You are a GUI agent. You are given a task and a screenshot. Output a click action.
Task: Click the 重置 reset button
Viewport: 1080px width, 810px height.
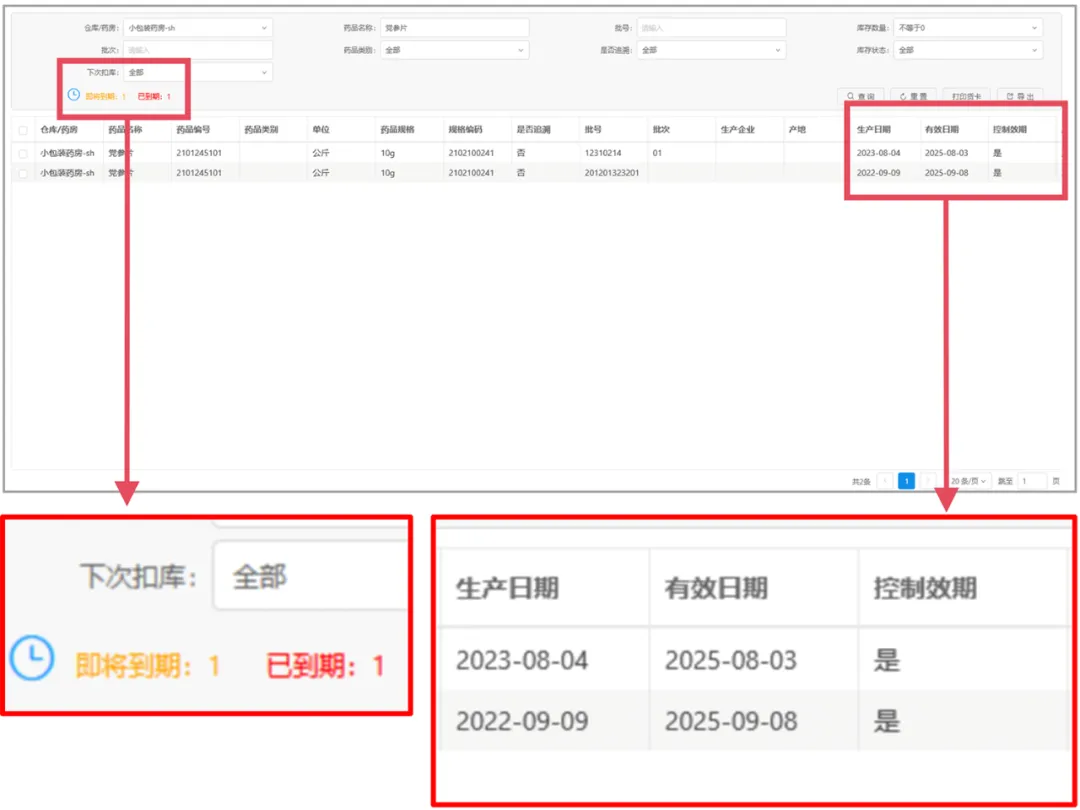tap(913, 96)
